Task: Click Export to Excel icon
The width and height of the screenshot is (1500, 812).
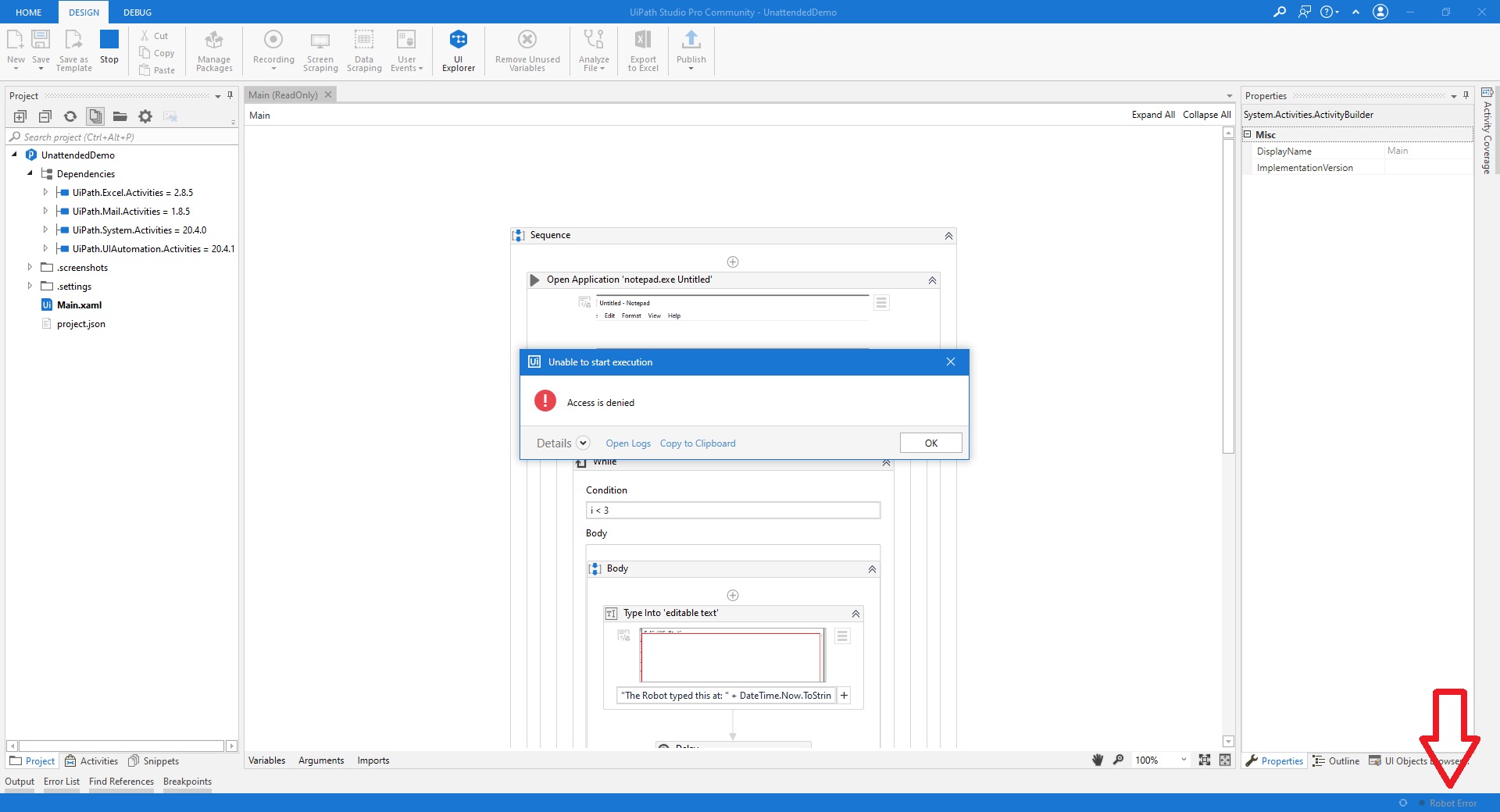Action: (643, 50)
